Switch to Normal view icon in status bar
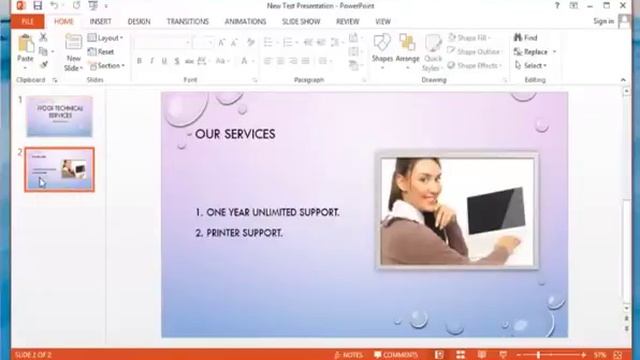This screenshot has height=360, width=640. click(439, 355)
